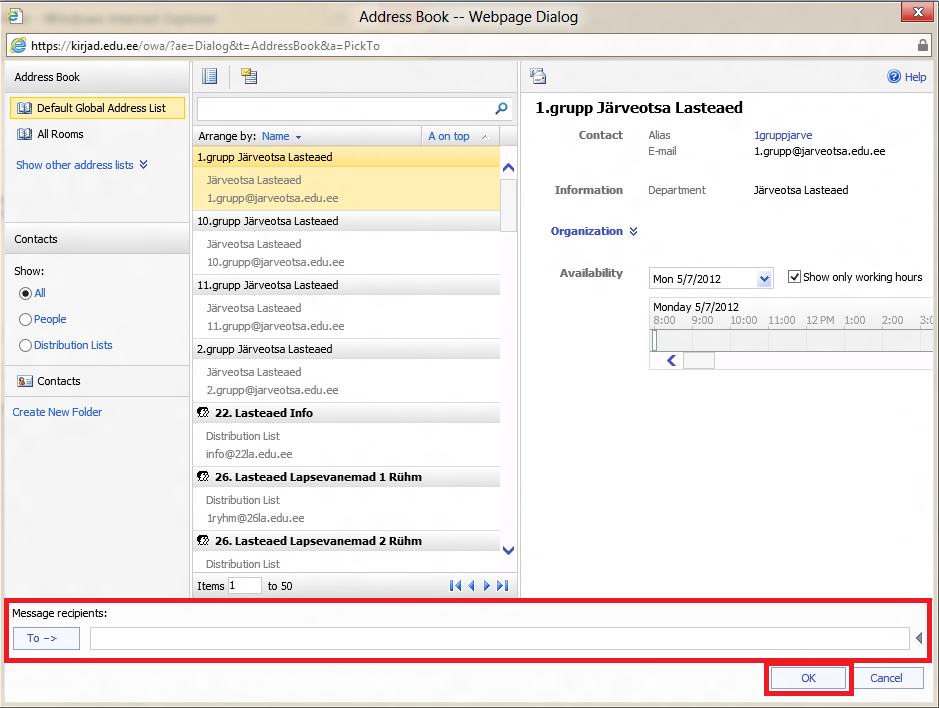The height and width of the screenshot is (708, 939).
Task: Click the Cancel button
Action: 886,678
